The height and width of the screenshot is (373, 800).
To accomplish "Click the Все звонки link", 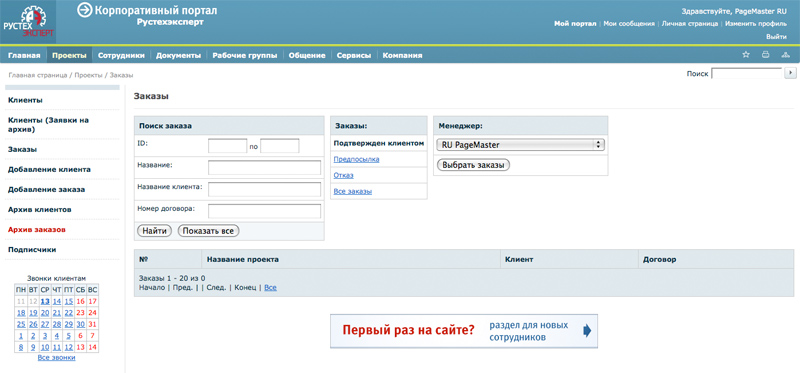I will (57, 358).
